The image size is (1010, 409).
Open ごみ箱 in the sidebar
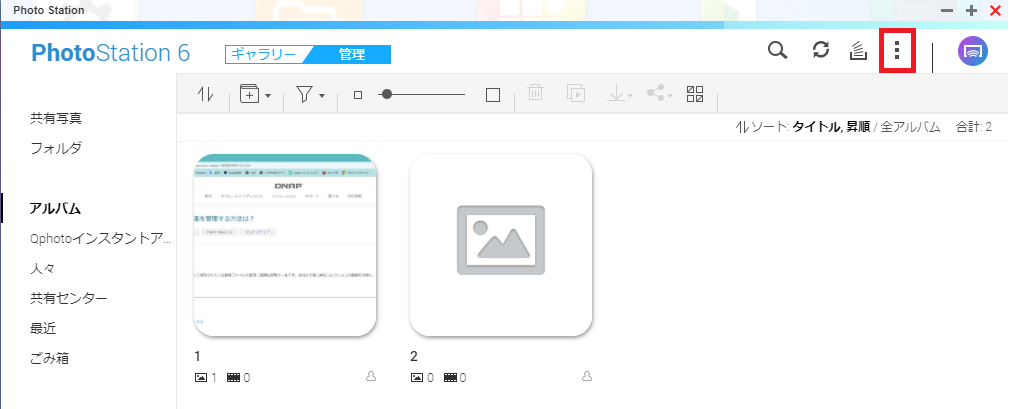50,358
